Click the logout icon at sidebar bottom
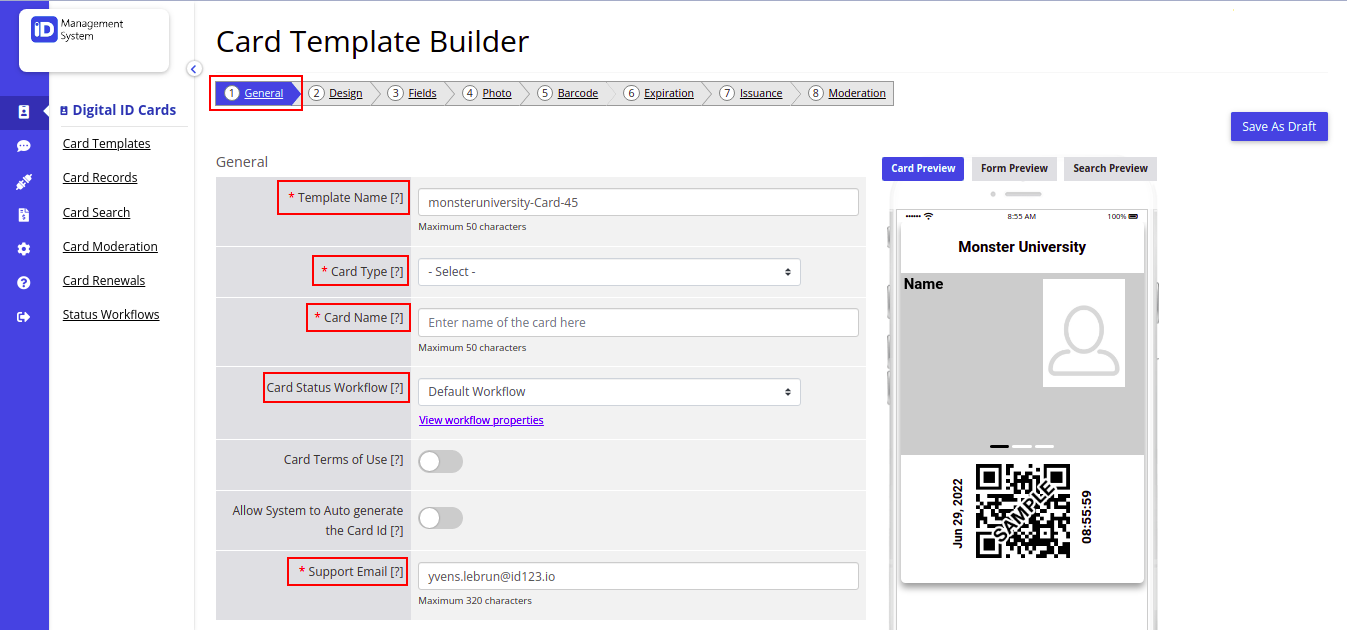The image size is (1347, 630). click(25, 314)
